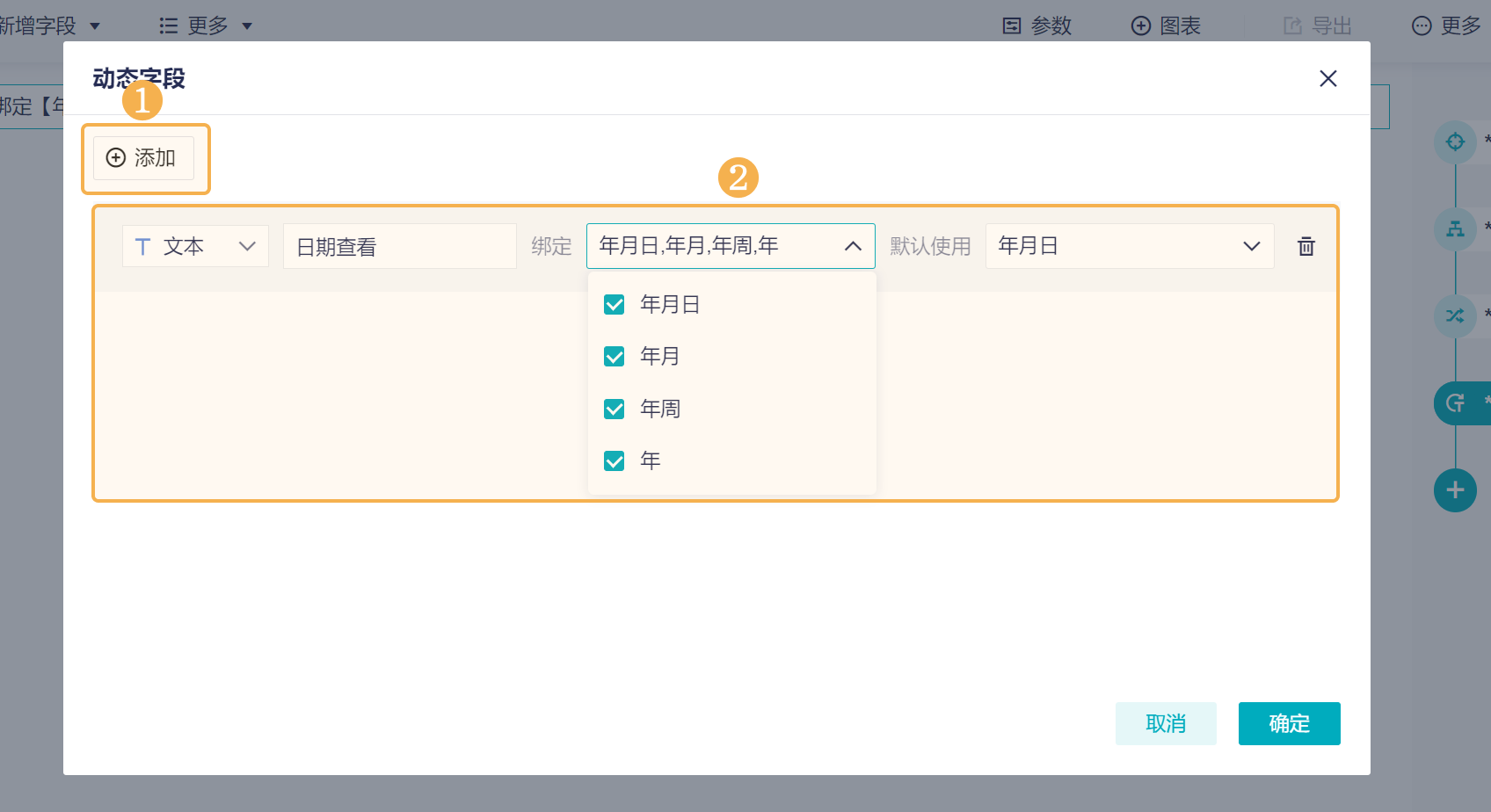Uncheck the 年月日 checkbox option
The image size is (1491, 812).
pos(615,305)
